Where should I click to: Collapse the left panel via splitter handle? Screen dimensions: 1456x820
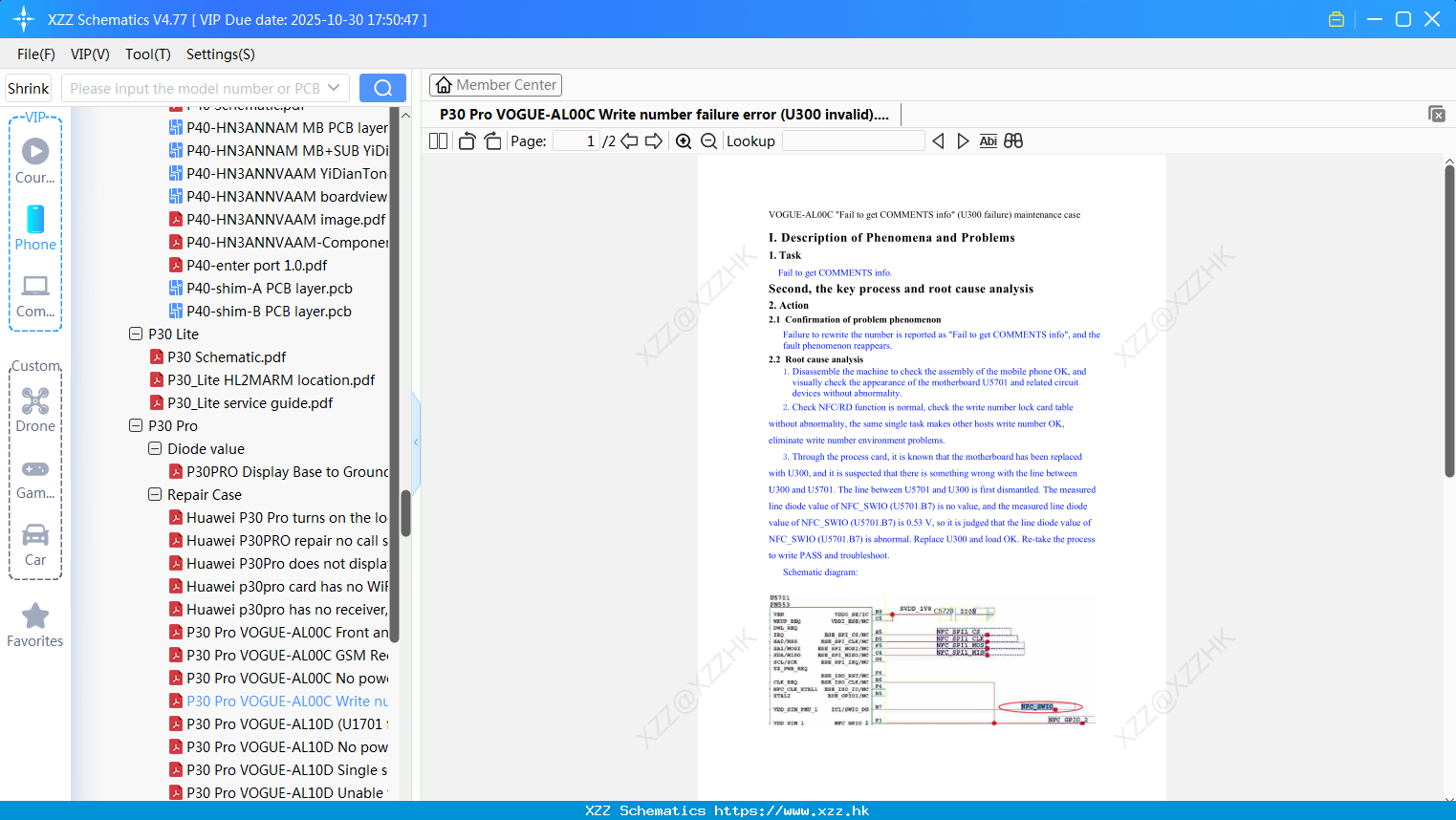click(416, 442)
